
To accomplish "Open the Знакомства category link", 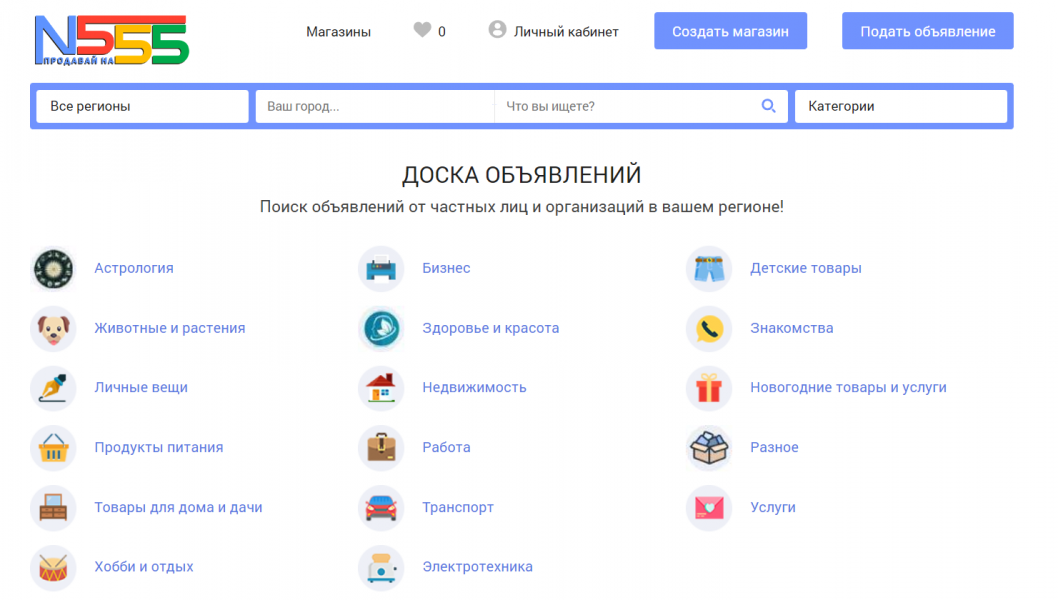I will pyautogui.click(x=791, y=328).
